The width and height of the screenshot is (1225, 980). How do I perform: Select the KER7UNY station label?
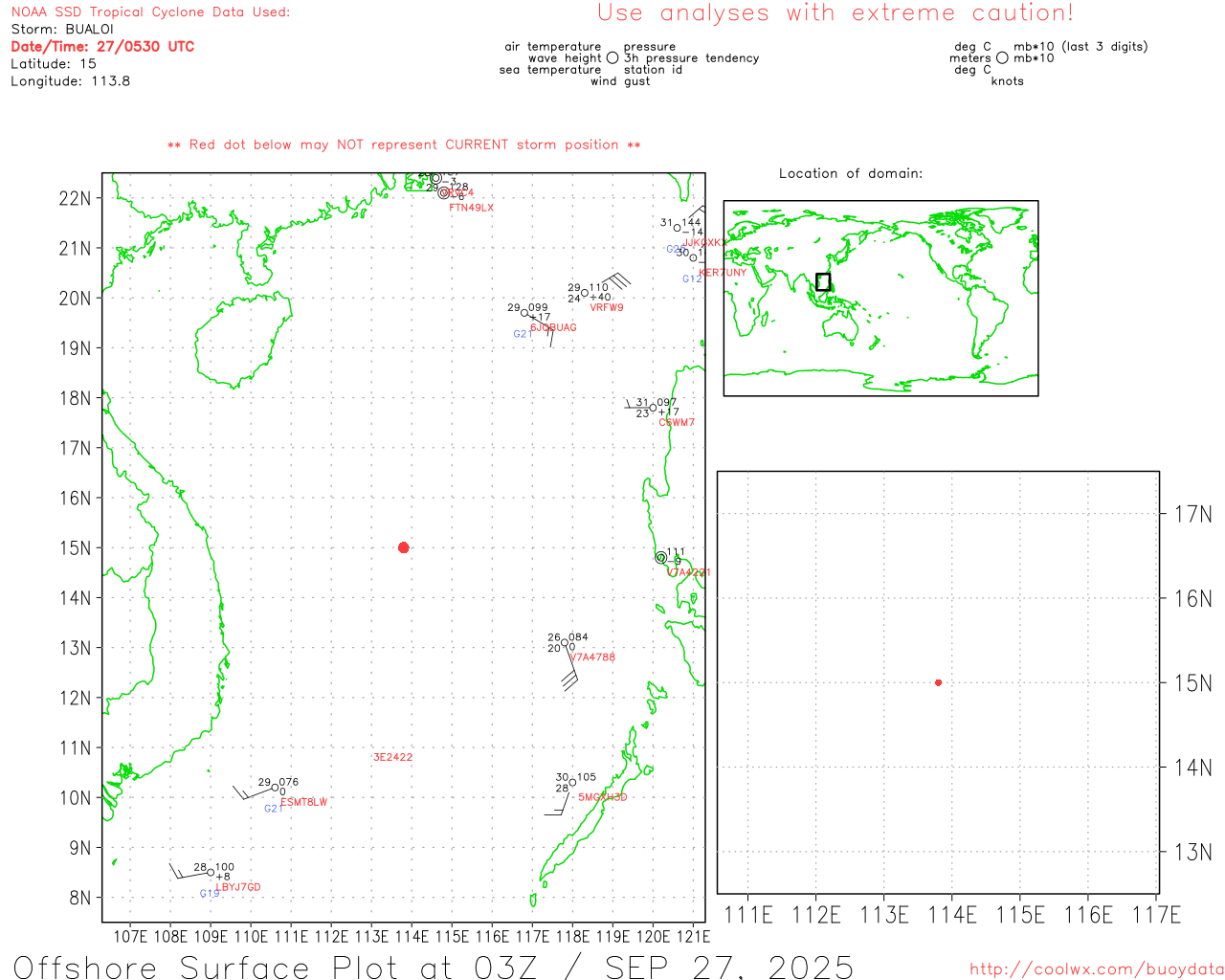(x=723, y=273)
